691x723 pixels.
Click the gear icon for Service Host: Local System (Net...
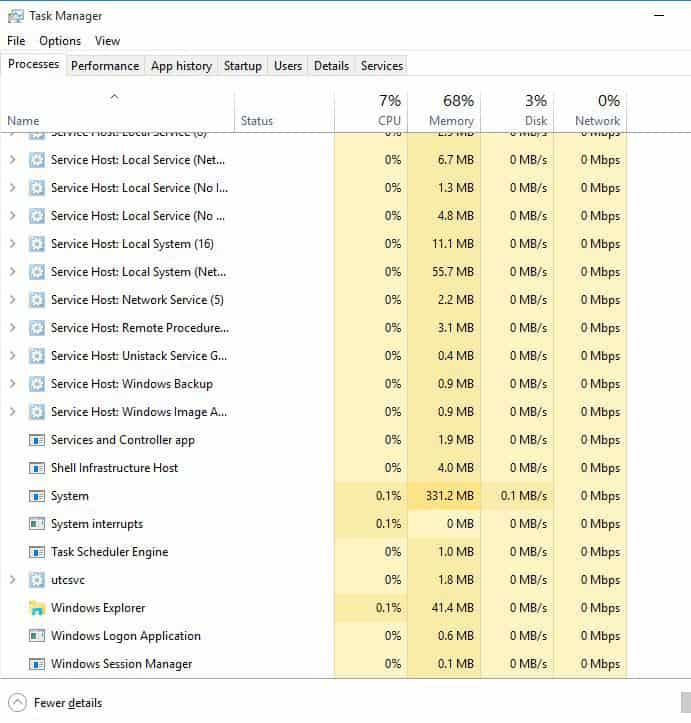tap(36, 272)
